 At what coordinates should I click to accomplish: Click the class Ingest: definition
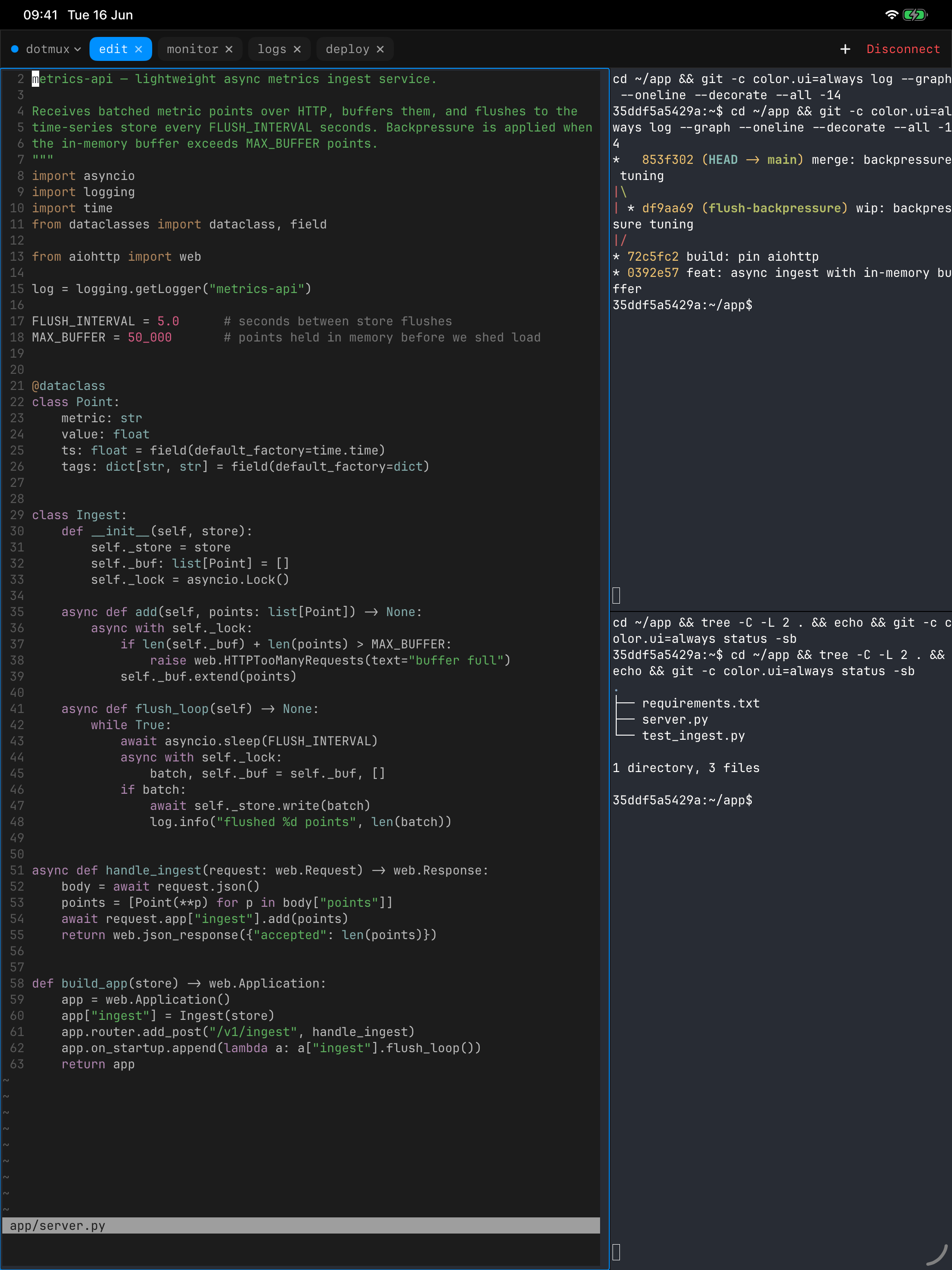pyautogui.click(x=79, y=515)
